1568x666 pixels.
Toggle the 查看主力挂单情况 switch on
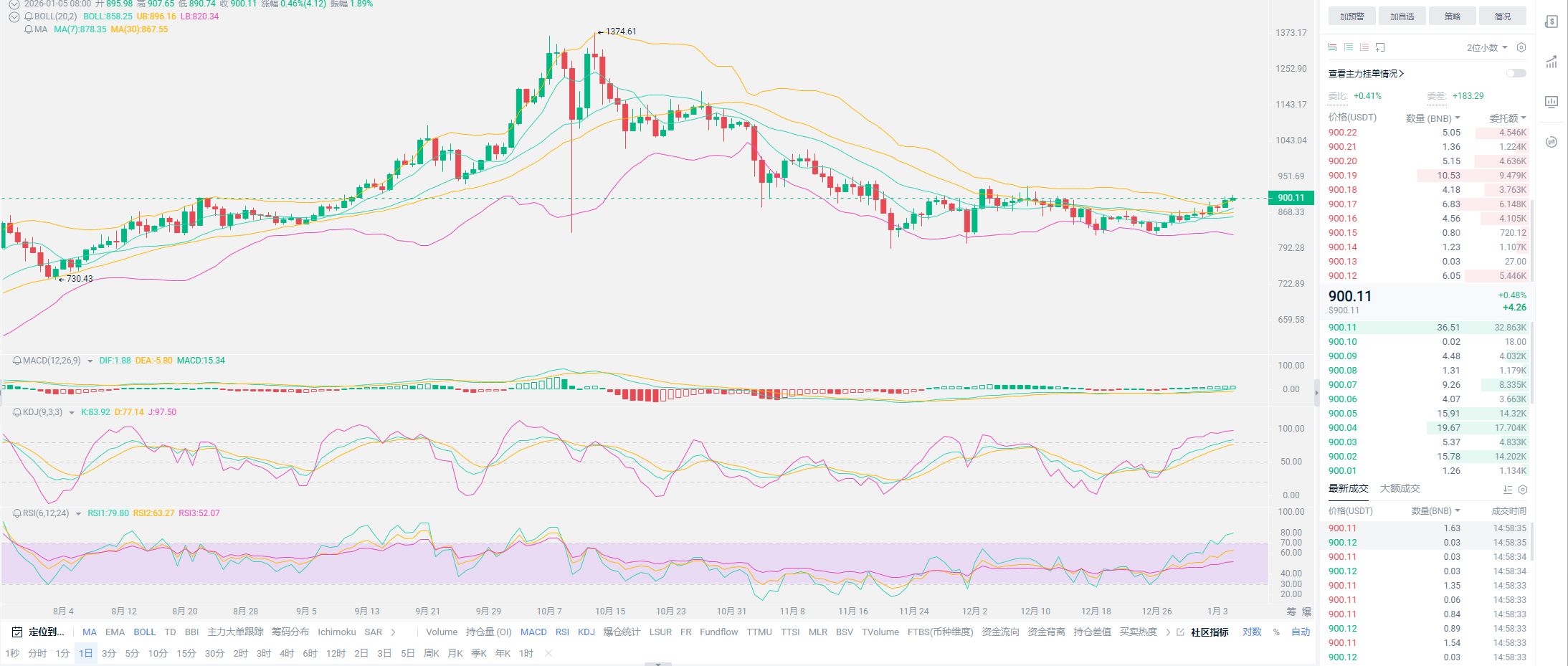(x=1516, y=73)
